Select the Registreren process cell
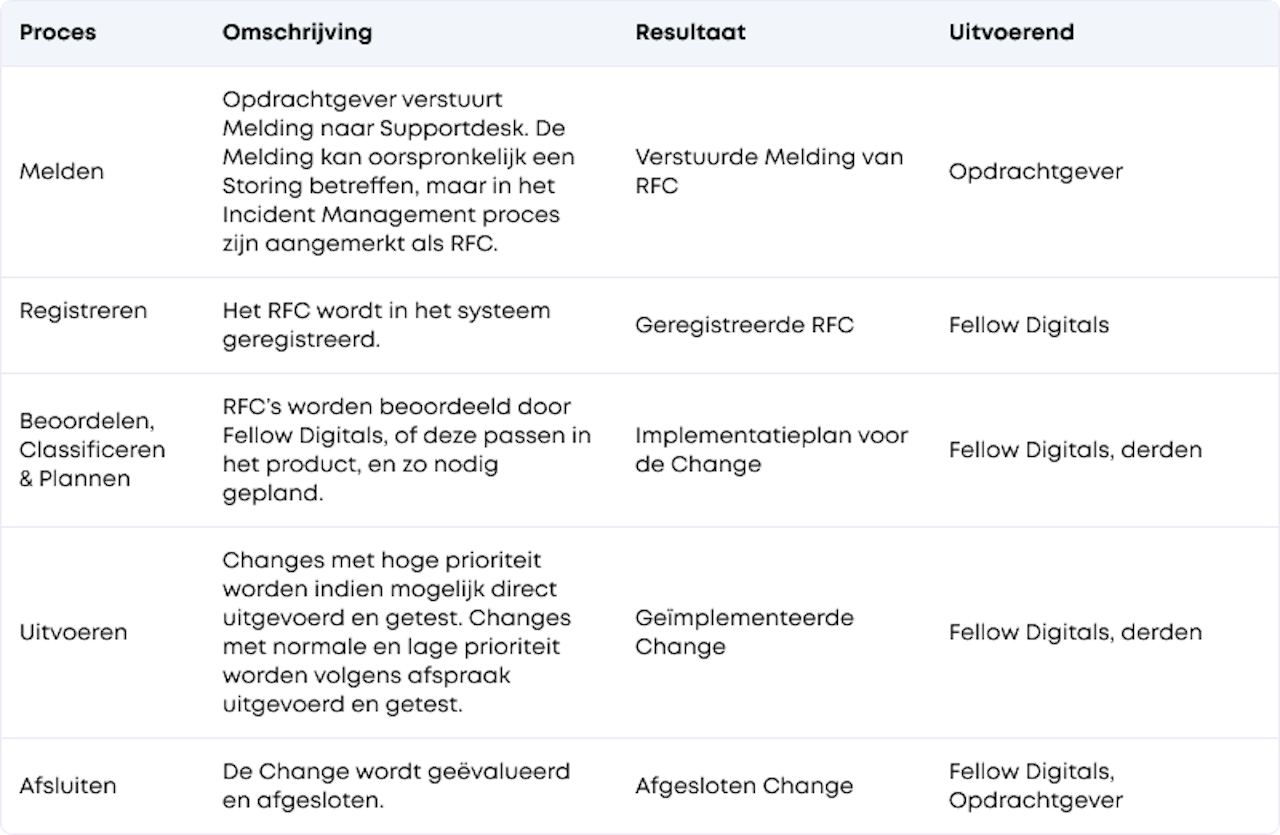Viewport: 1280px width, 835px height. tap(83, 311)
